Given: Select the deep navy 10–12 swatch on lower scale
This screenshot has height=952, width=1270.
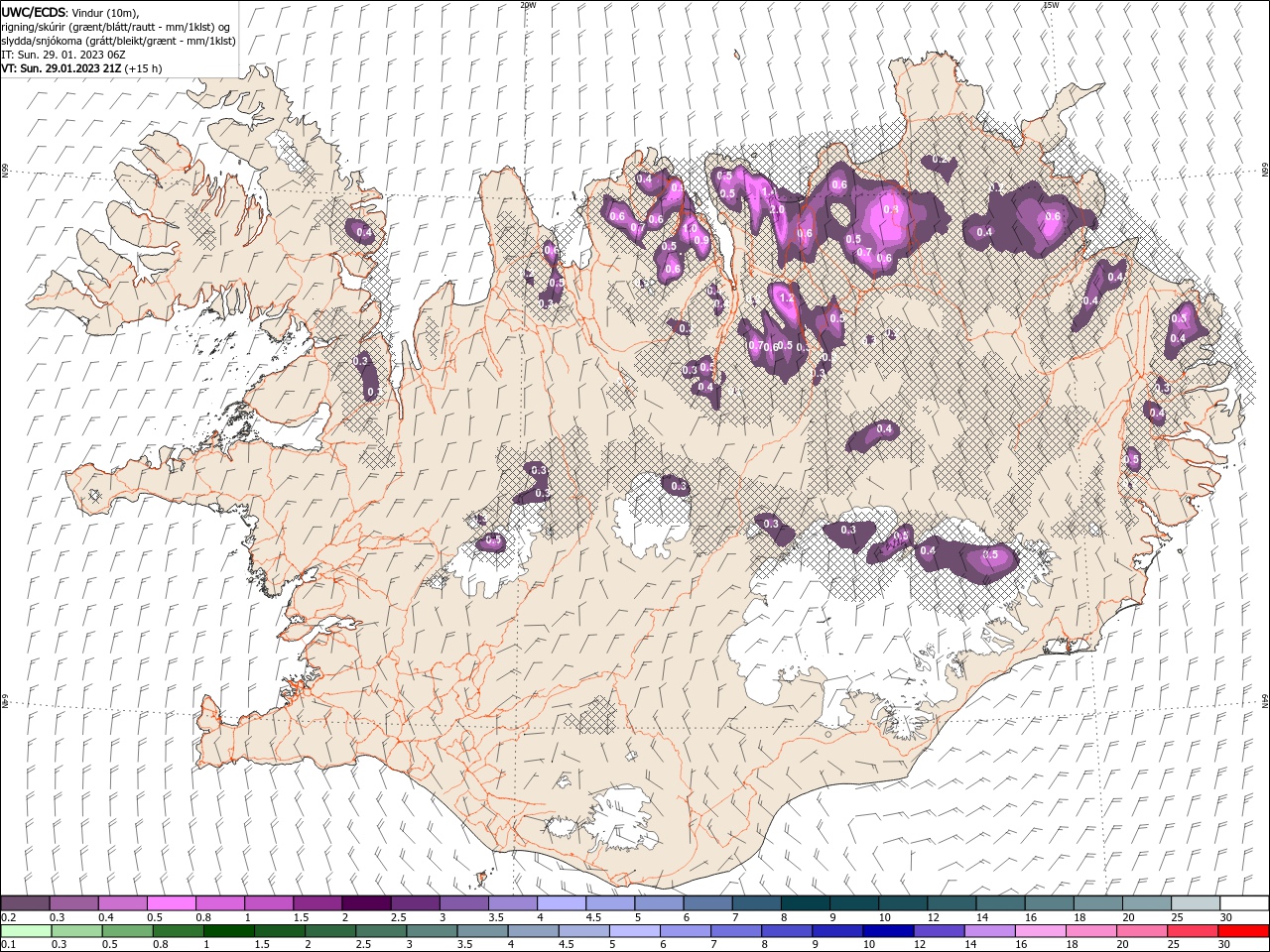Looking at the screenshot, I should (889, 931).
